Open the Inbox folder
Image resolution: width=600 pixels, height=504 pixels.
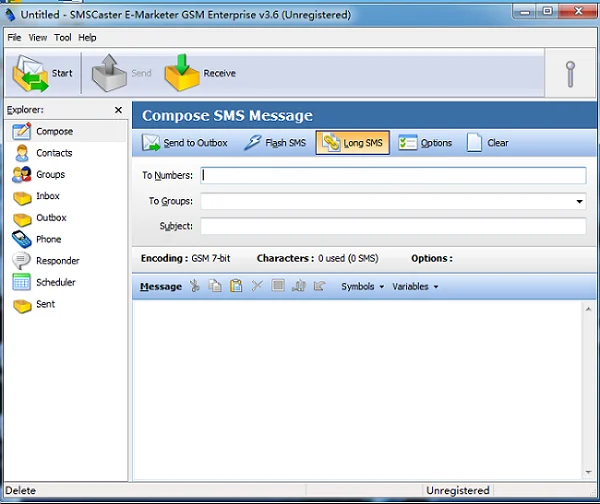47,196
